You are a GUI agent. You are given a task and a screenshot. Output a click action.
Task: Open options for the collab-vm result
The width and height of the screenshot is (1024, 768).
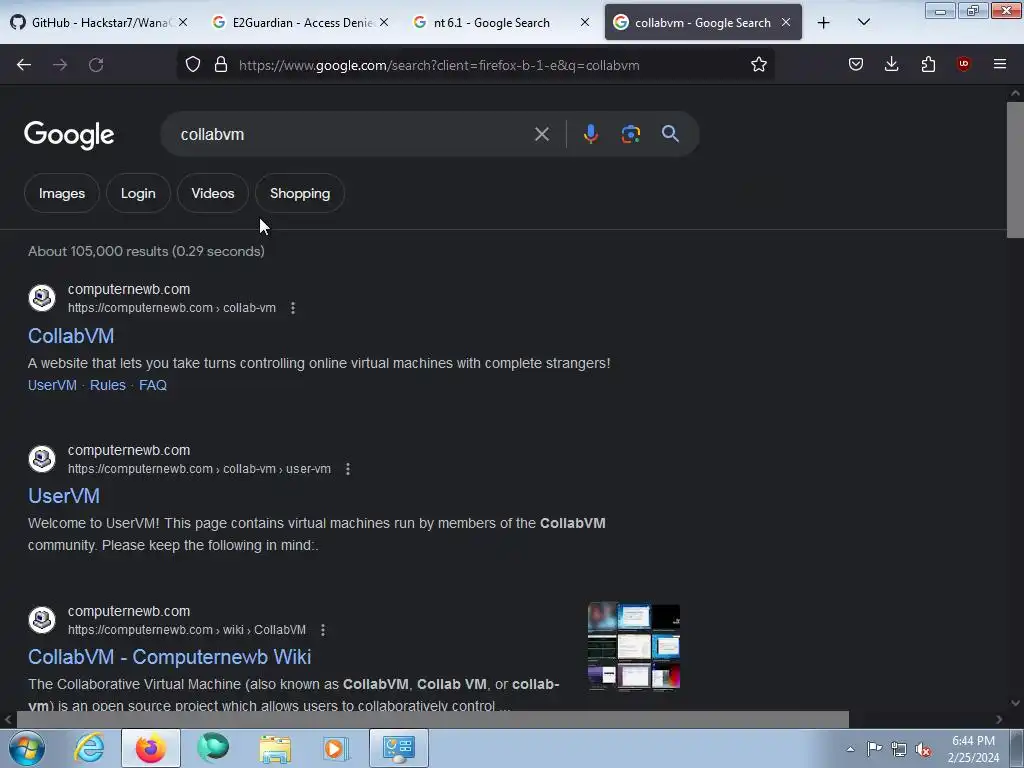tap(293, 308)
